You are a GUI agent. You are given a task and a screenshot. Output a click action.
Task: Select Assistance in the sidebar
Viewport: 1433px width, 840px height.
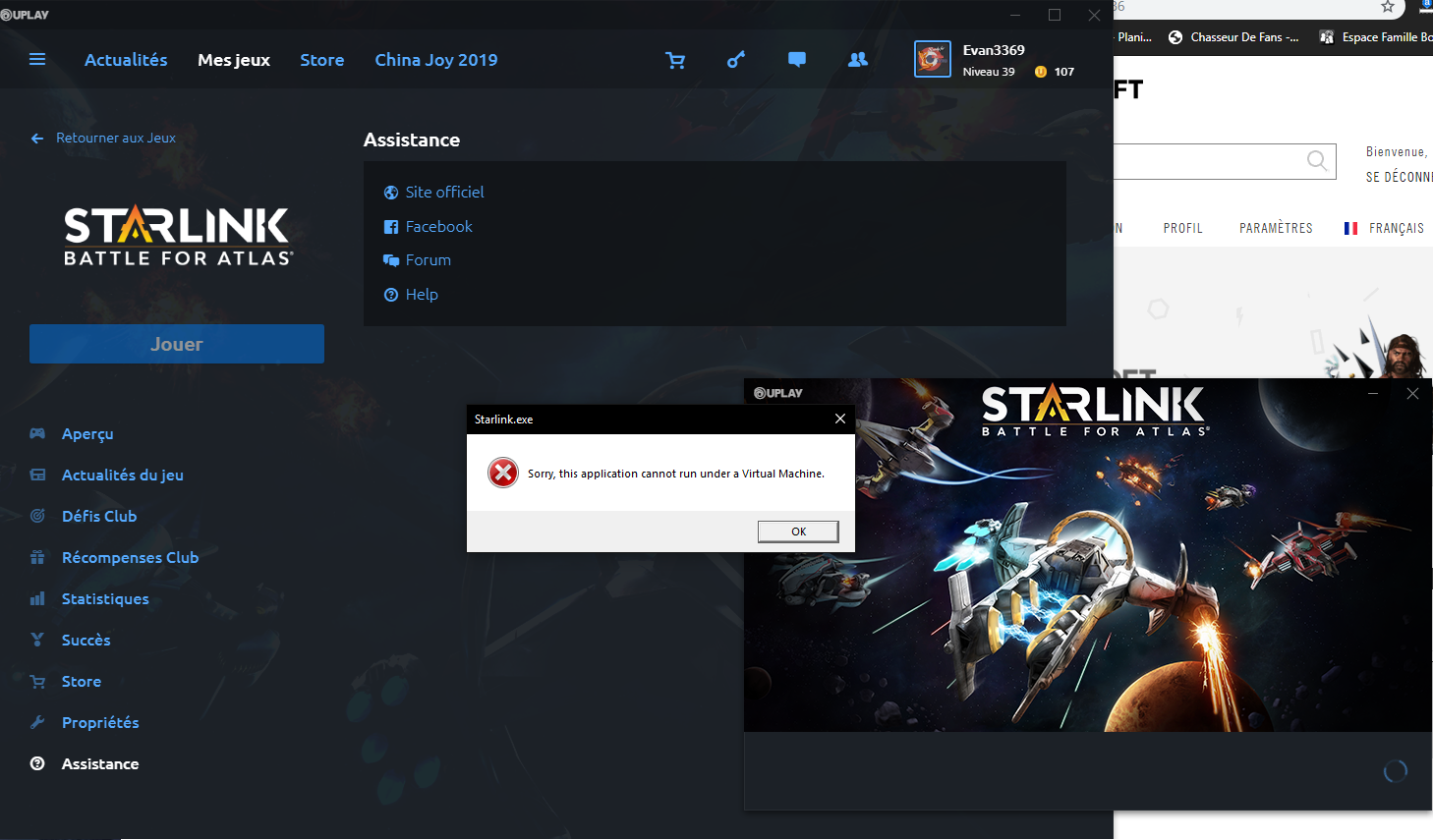pos(100,763)
